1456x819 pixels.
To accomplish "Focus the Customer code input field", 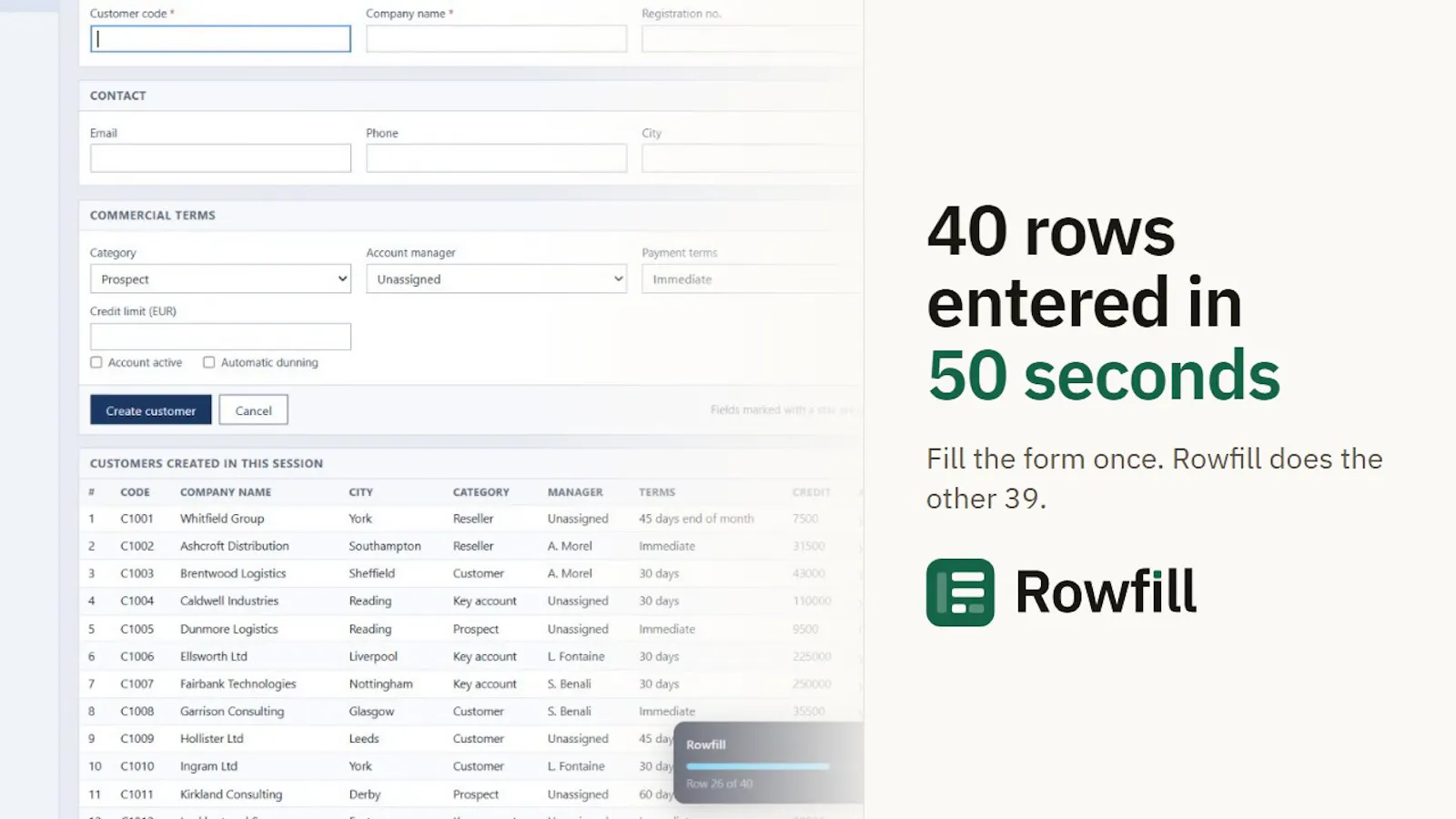I will coord(220,38).
